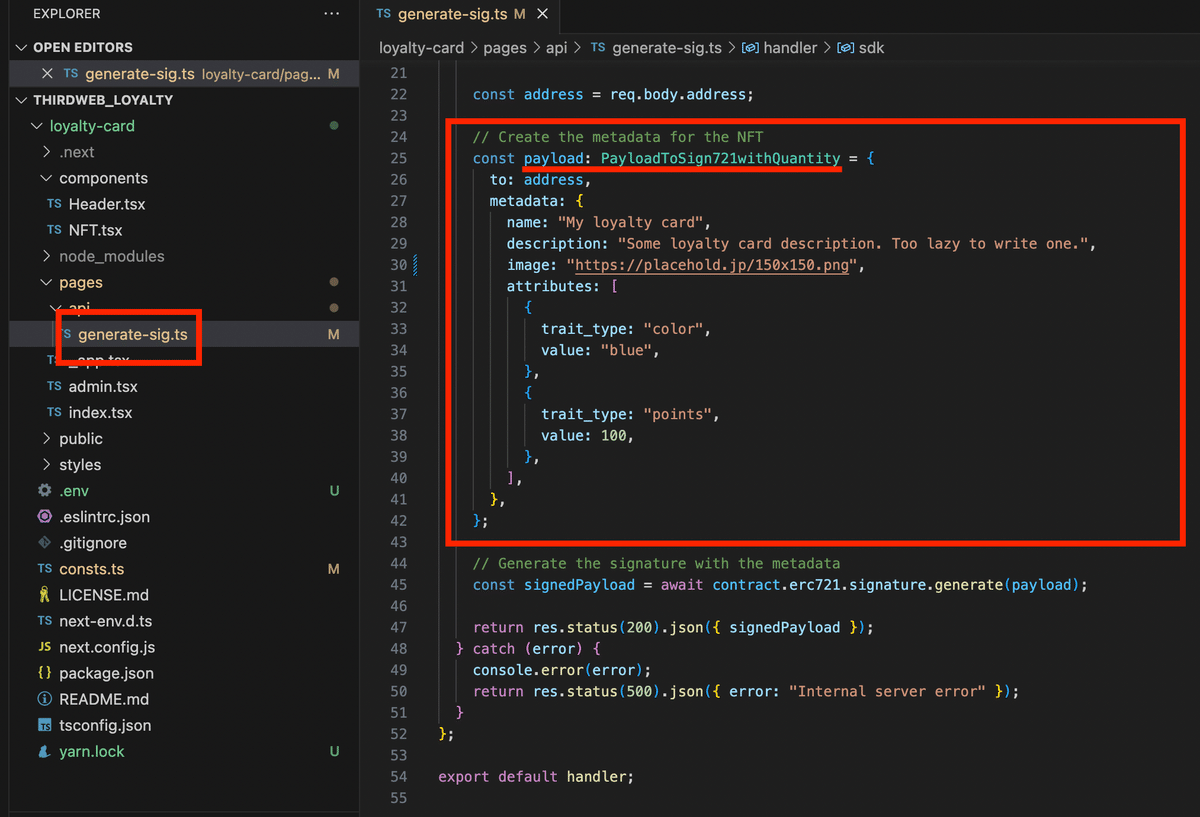Viewport: 1200px width, 817px height.
Task: Open README.md file
Action: click(x=104, y=698)
